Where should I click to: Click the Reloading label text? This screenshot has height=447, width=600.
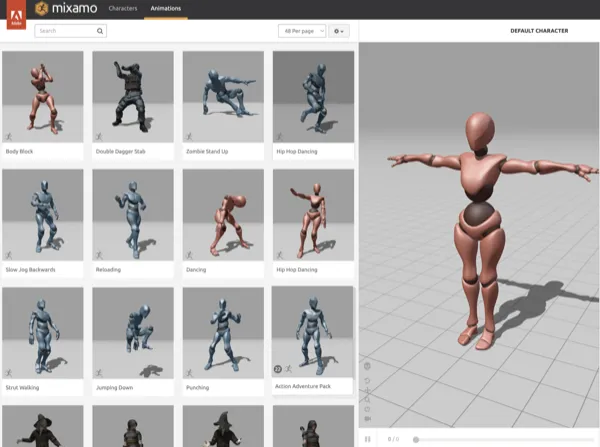[108, 270]
